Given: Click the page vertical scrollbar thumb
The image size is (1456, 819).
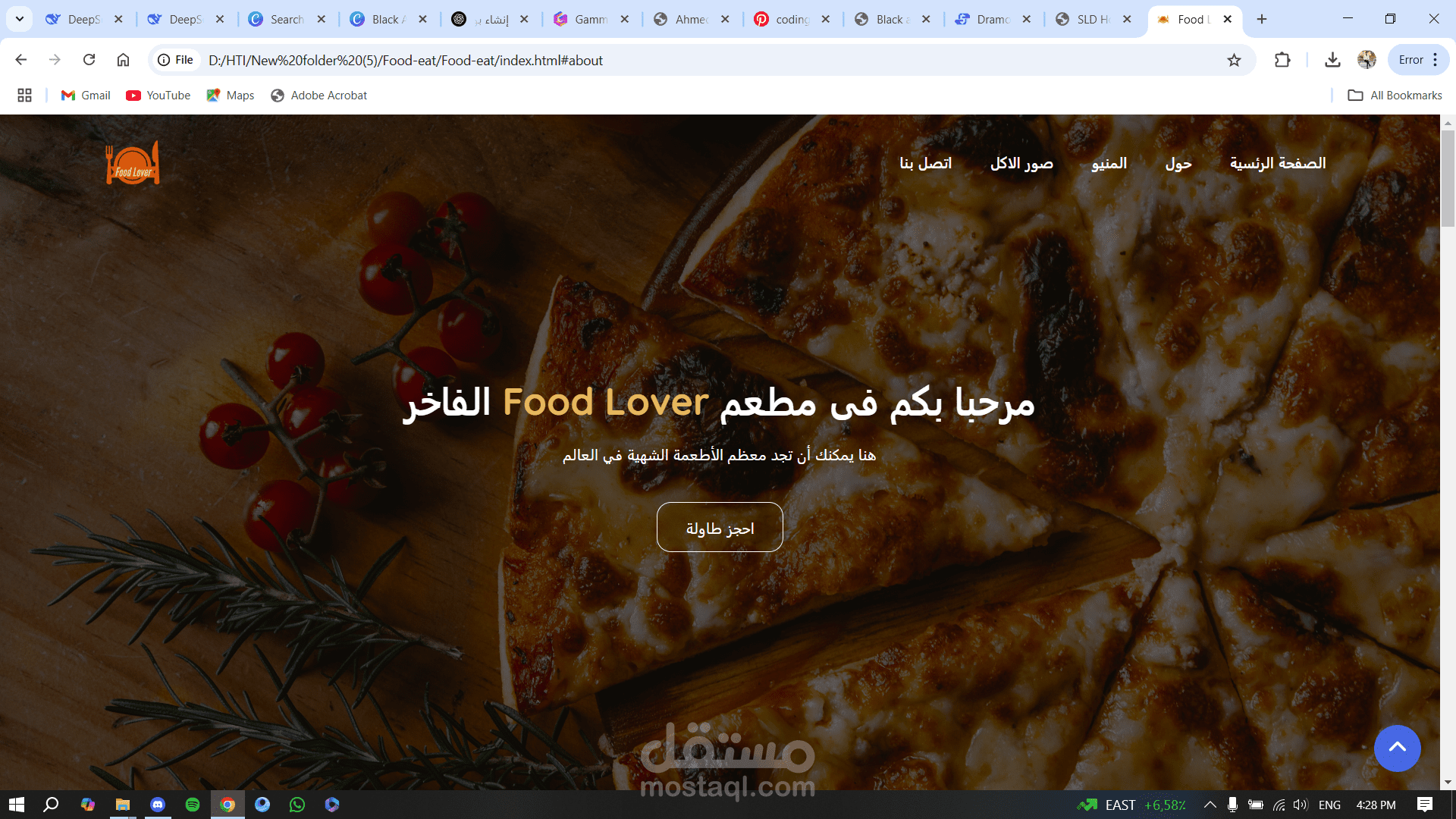Looking at the screenshot, I should (1448, 178).
